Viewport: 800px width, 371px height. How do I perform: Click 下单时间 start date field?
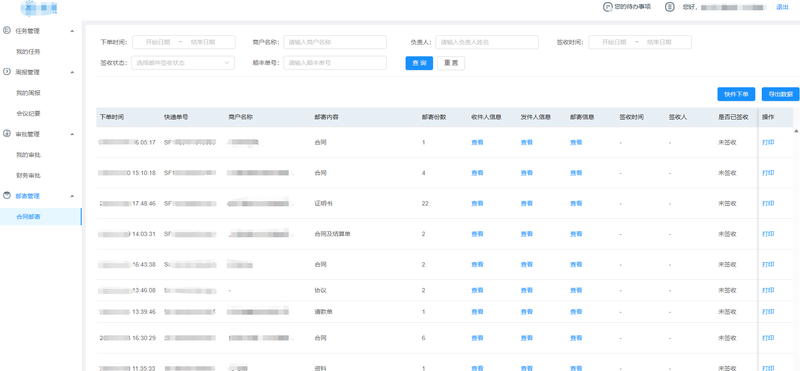point(157,42)
